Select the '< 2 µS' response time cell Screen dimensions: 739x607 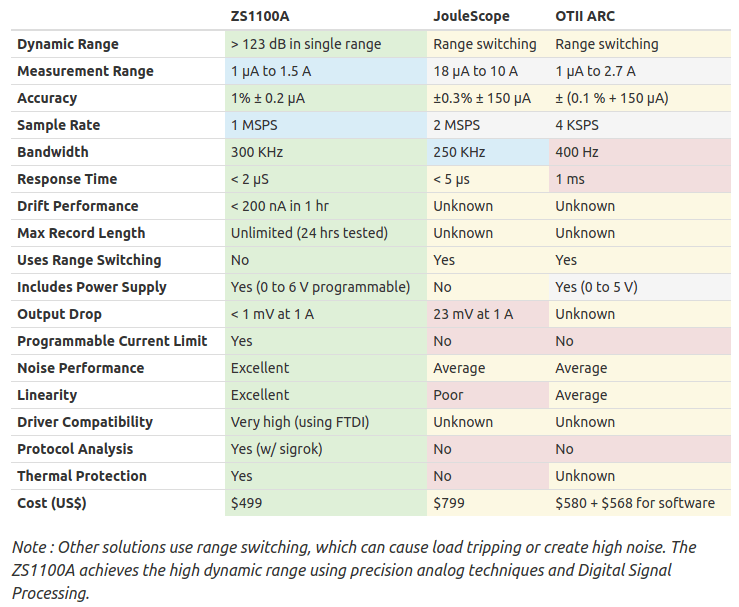coord(326,179)
